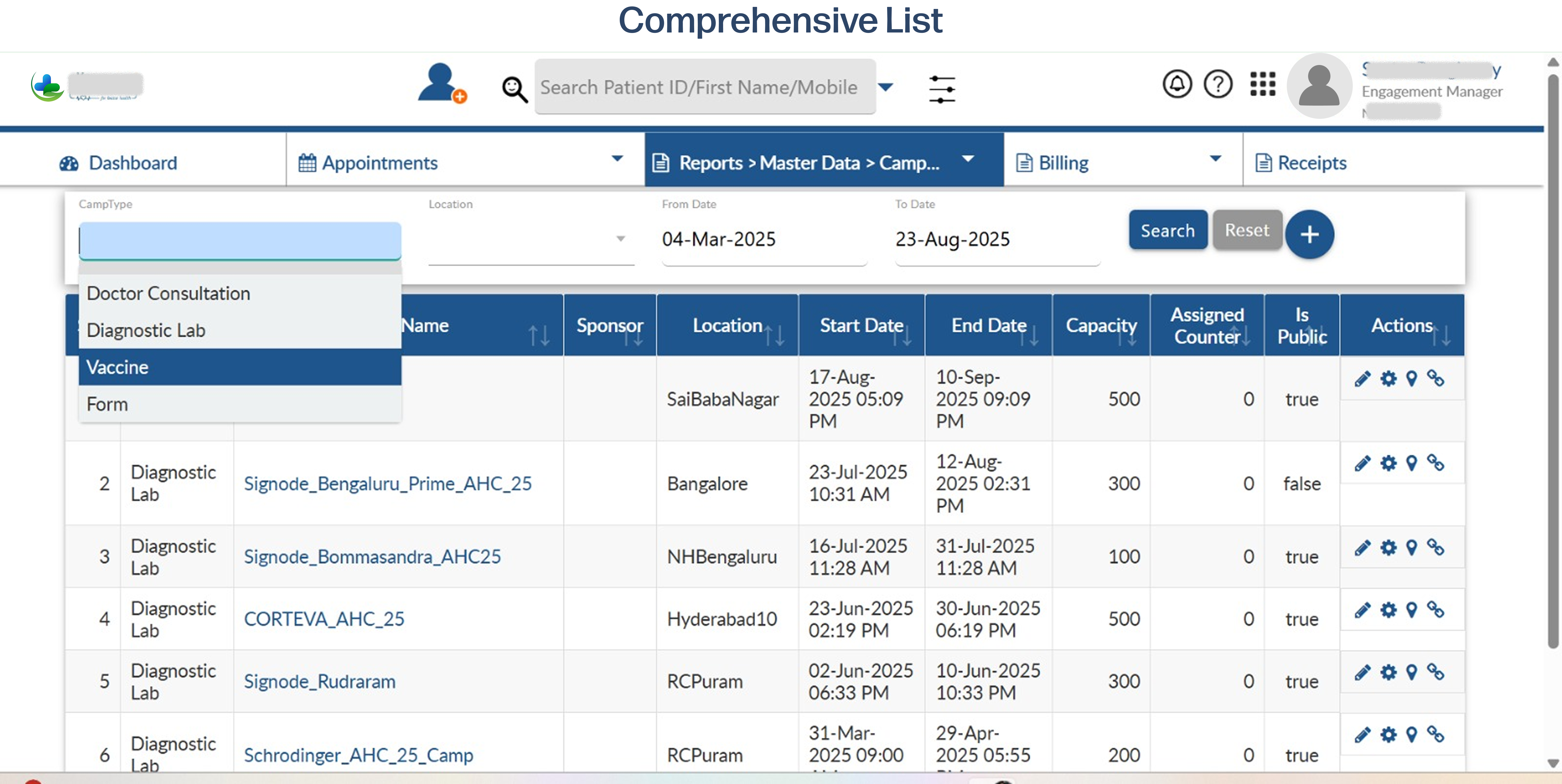Choose Form from CampType list
Image resolution: width=1562 pixels, height=784 pixels.
240,404
